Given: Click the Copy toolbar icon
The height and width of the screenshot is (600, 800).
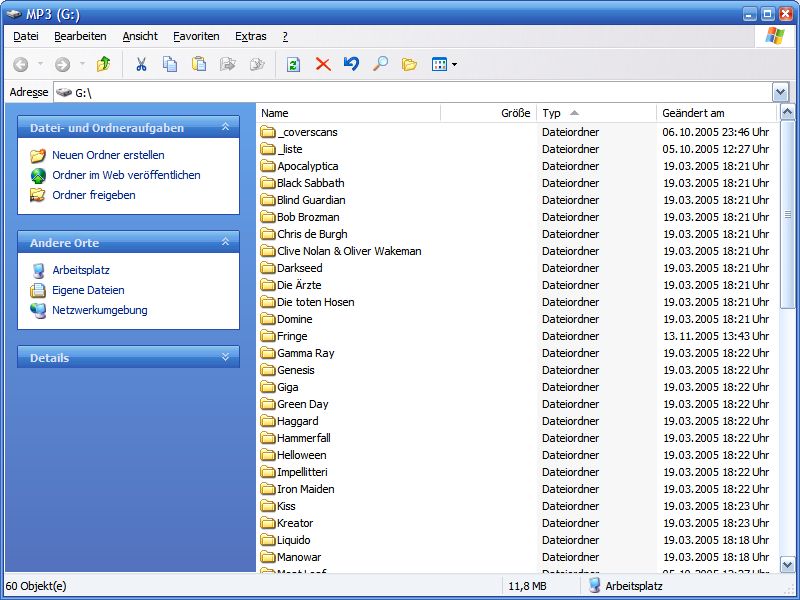Looking at the screenshot, I should coord(170,64).
